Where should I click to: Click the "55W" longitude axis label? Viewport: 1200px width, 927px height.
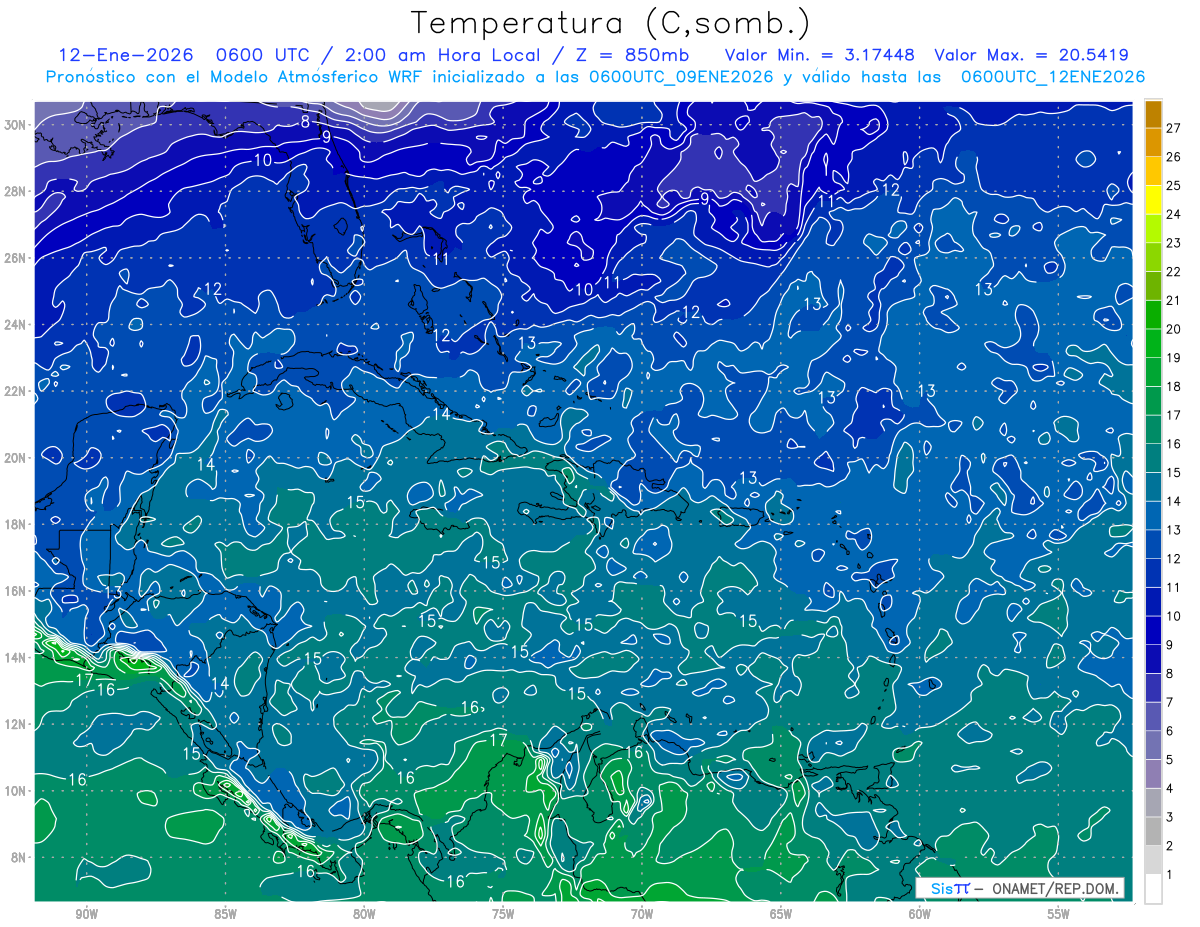click(x=1059, y=914)
